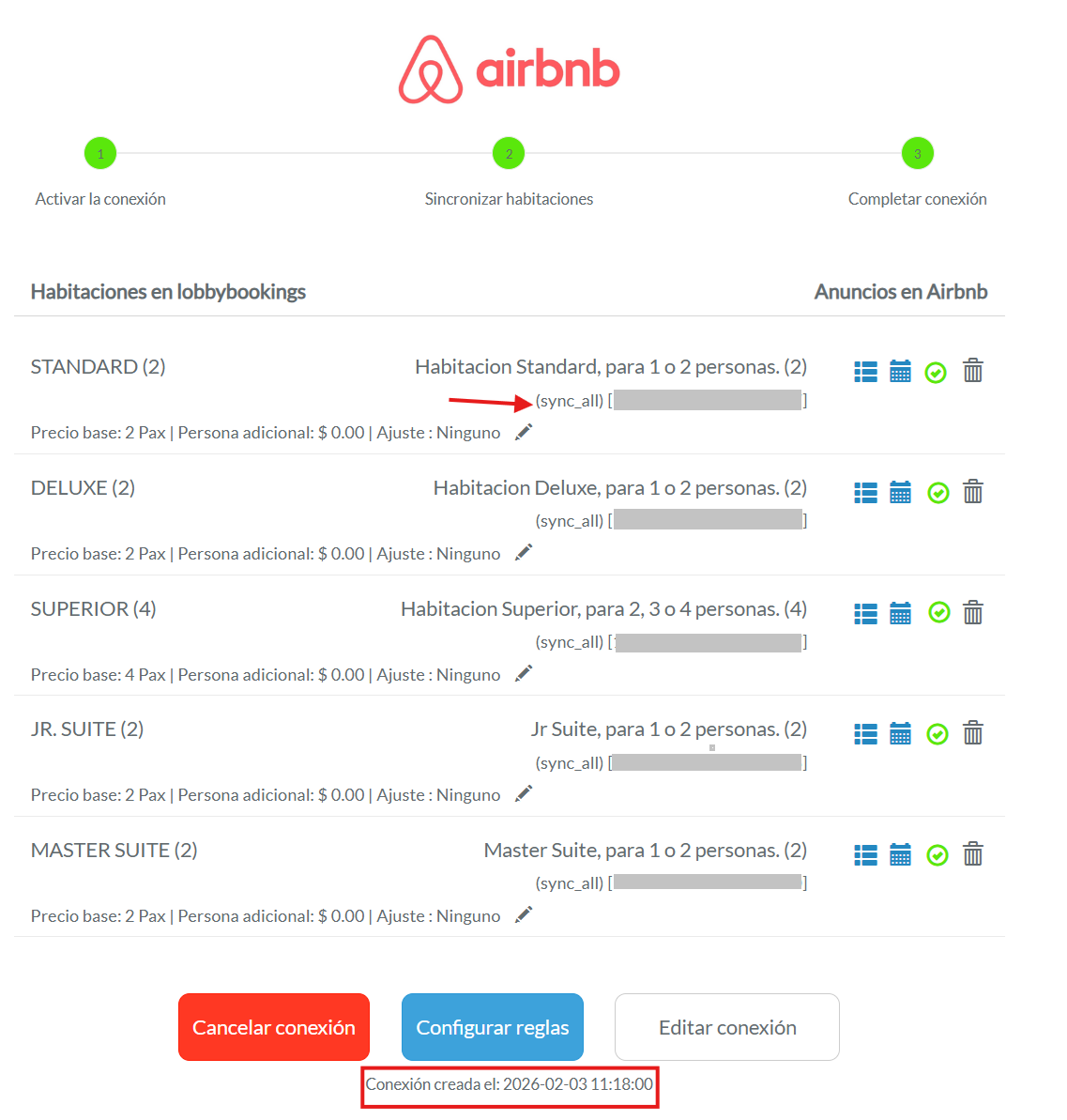This screenshot has width=1067, height=1120.
Task: Toggle green sync check for DELUXE room
Action: point(937,493)
